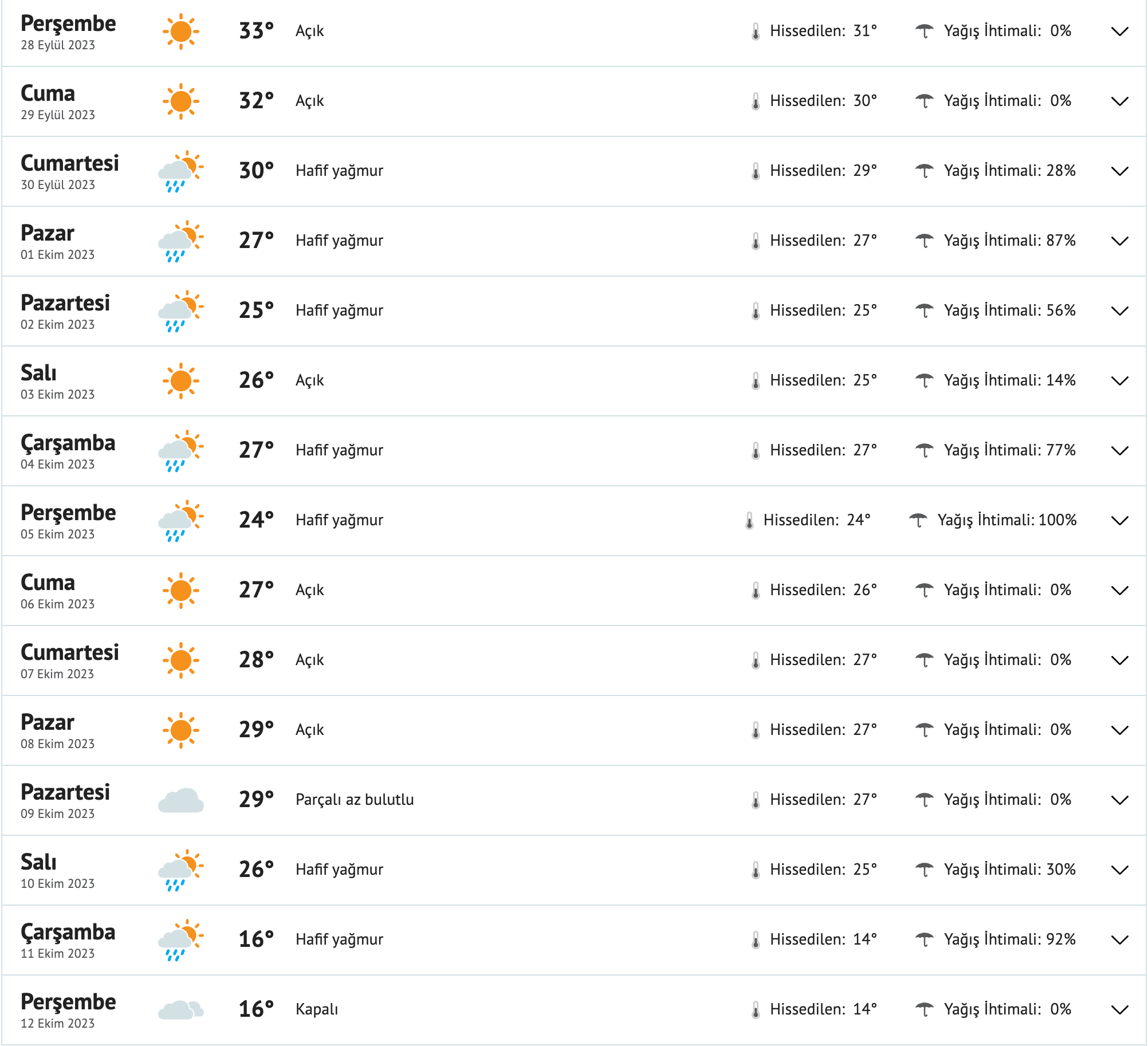The height and width of the screenshot is (1046, 1148).
Task: Select the light rain icon for Cumartesi 30 Eylül
Action: 180,170
